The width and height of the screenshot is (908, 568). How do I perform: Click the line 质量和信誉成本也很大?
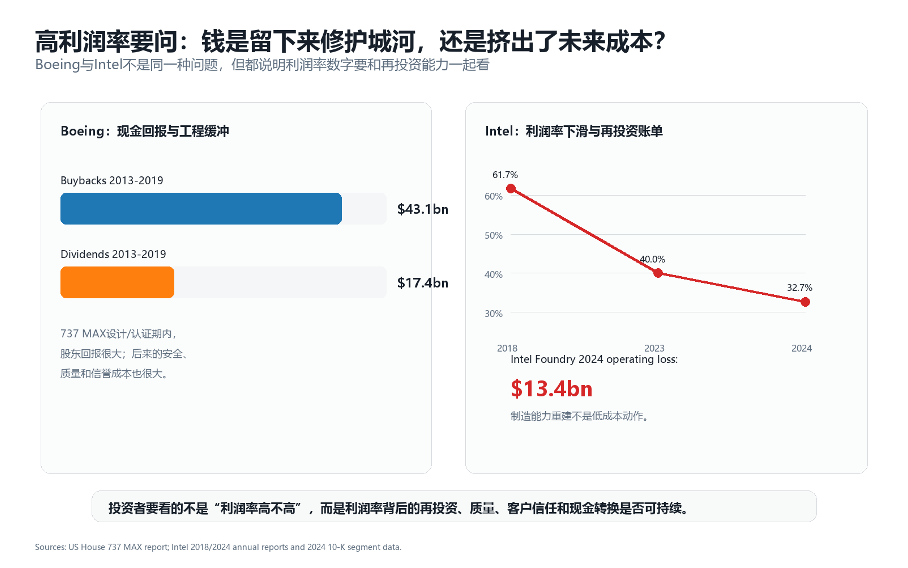click(114, 373)
